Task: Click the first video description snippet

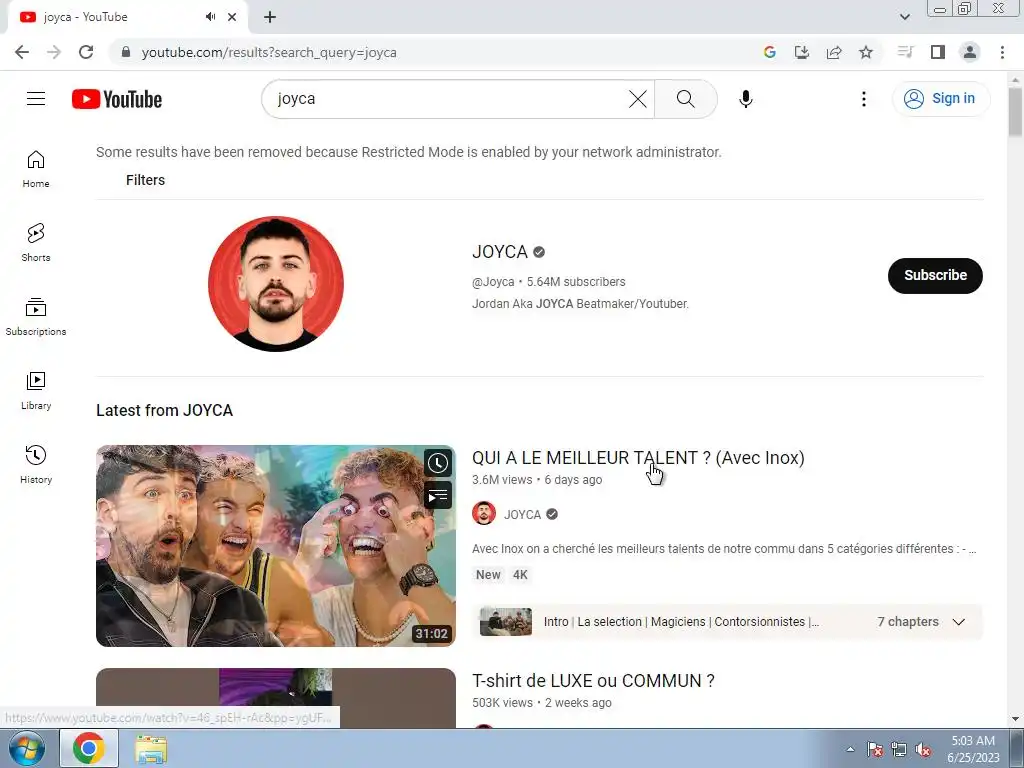Action: point(724,549)
